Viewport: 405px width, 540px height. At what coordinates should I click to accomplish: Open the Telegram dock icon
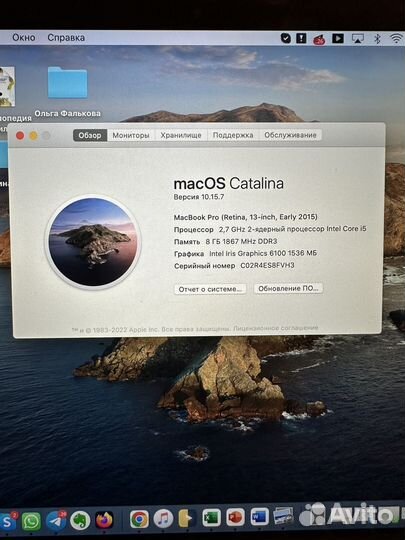(56, 521)
